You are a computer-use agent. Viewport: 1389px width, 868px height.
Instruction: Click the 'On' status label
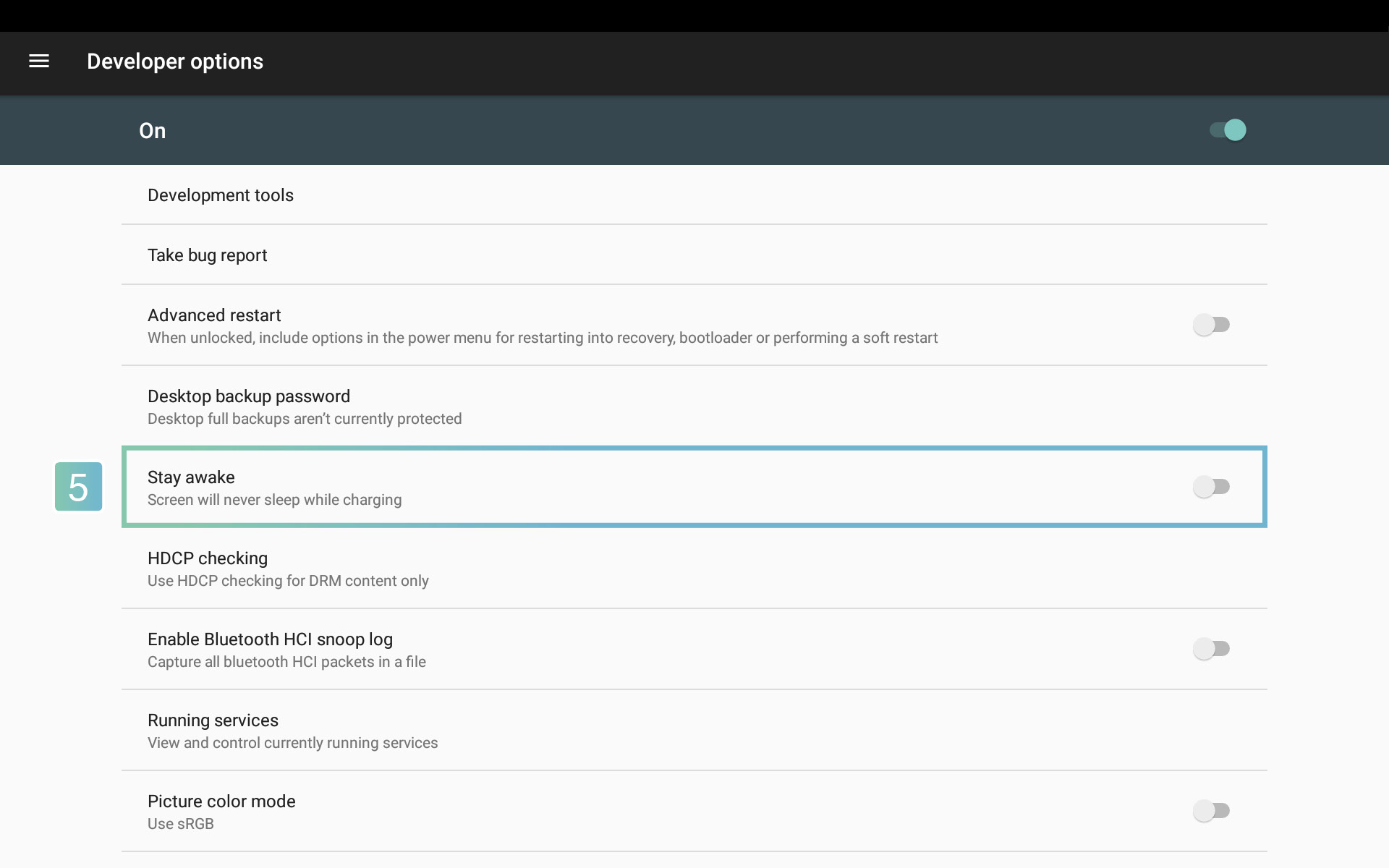(153, 131)
